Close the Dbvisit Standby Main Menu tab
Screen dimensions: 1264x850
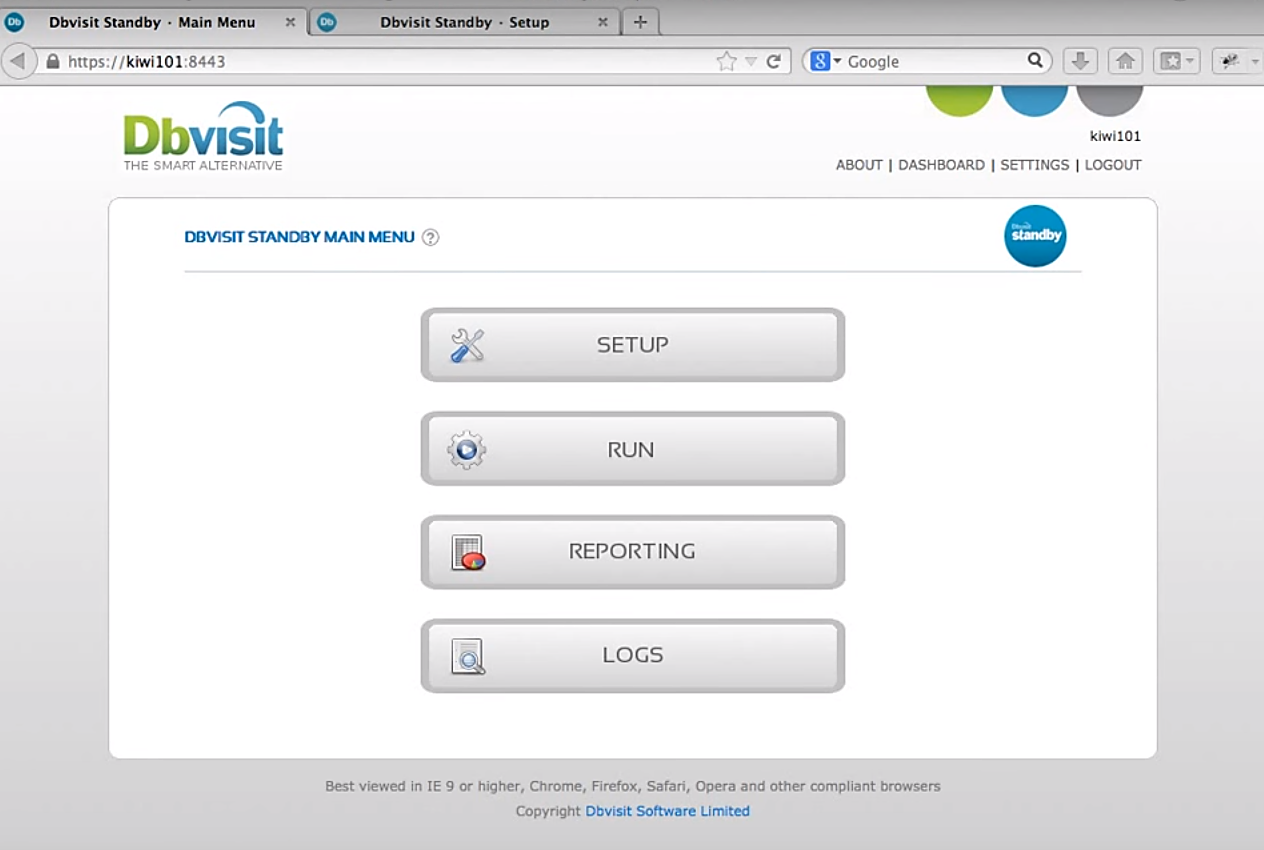coord(290,22)
